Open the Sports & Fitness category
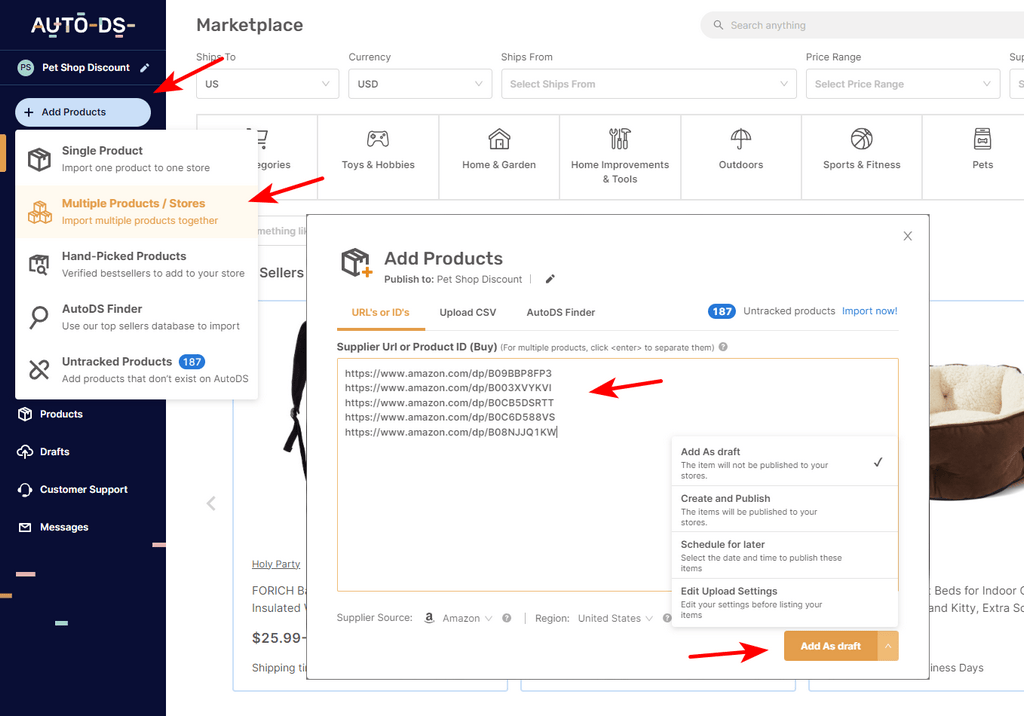Image resolution: width=1024 pixels, height=716 pixels. [861, 157]
